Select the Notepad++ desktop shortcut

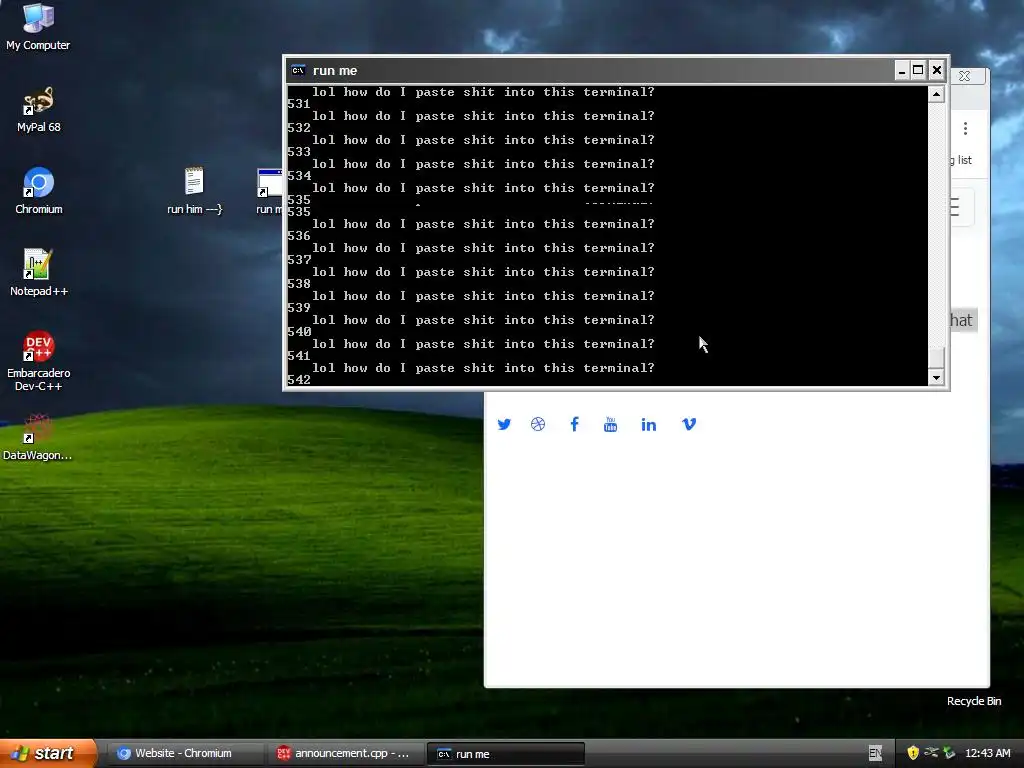pyautogui.click(x=39, y=273)
